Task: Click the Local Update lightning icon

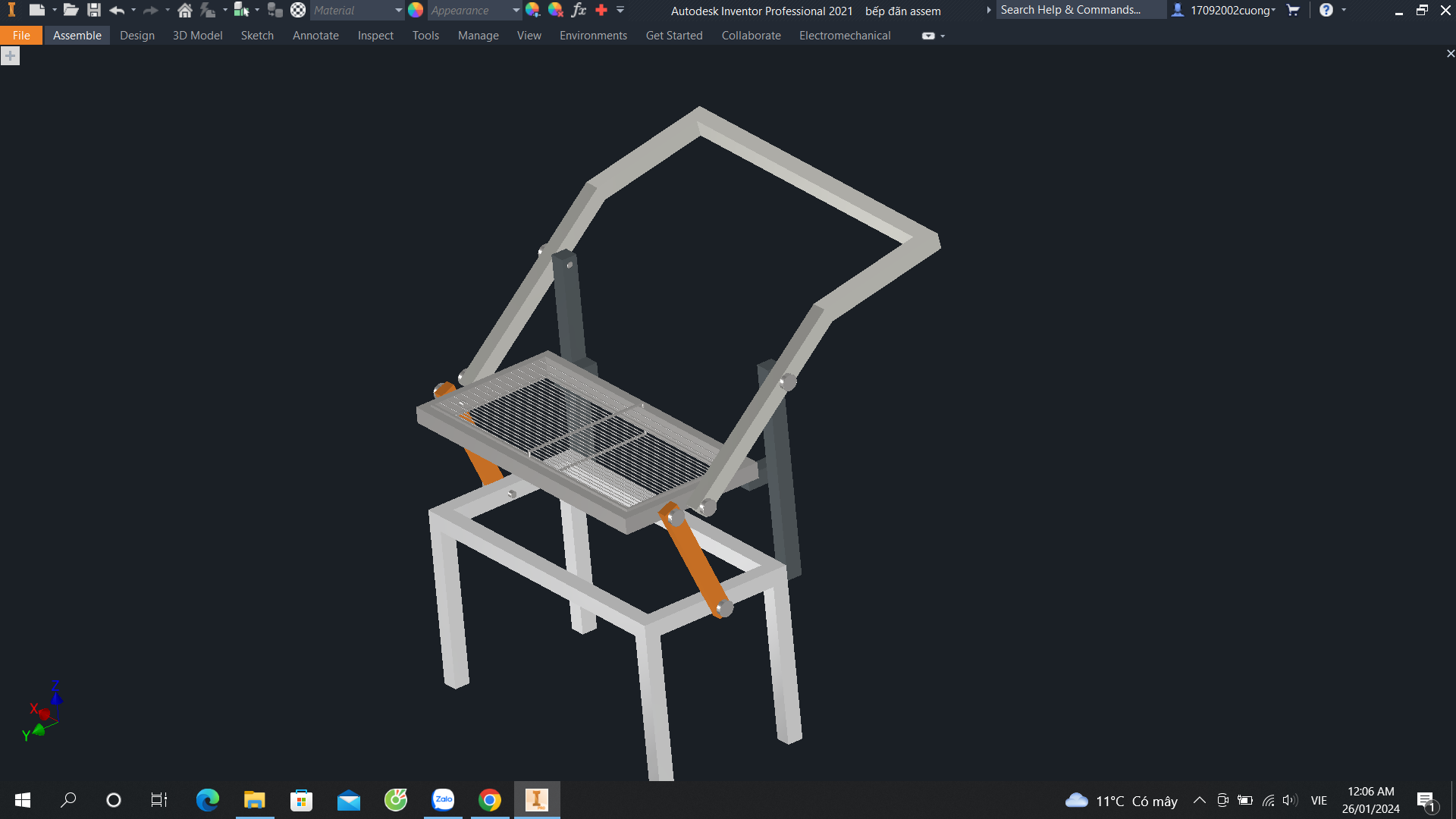Action: [207, 10]
